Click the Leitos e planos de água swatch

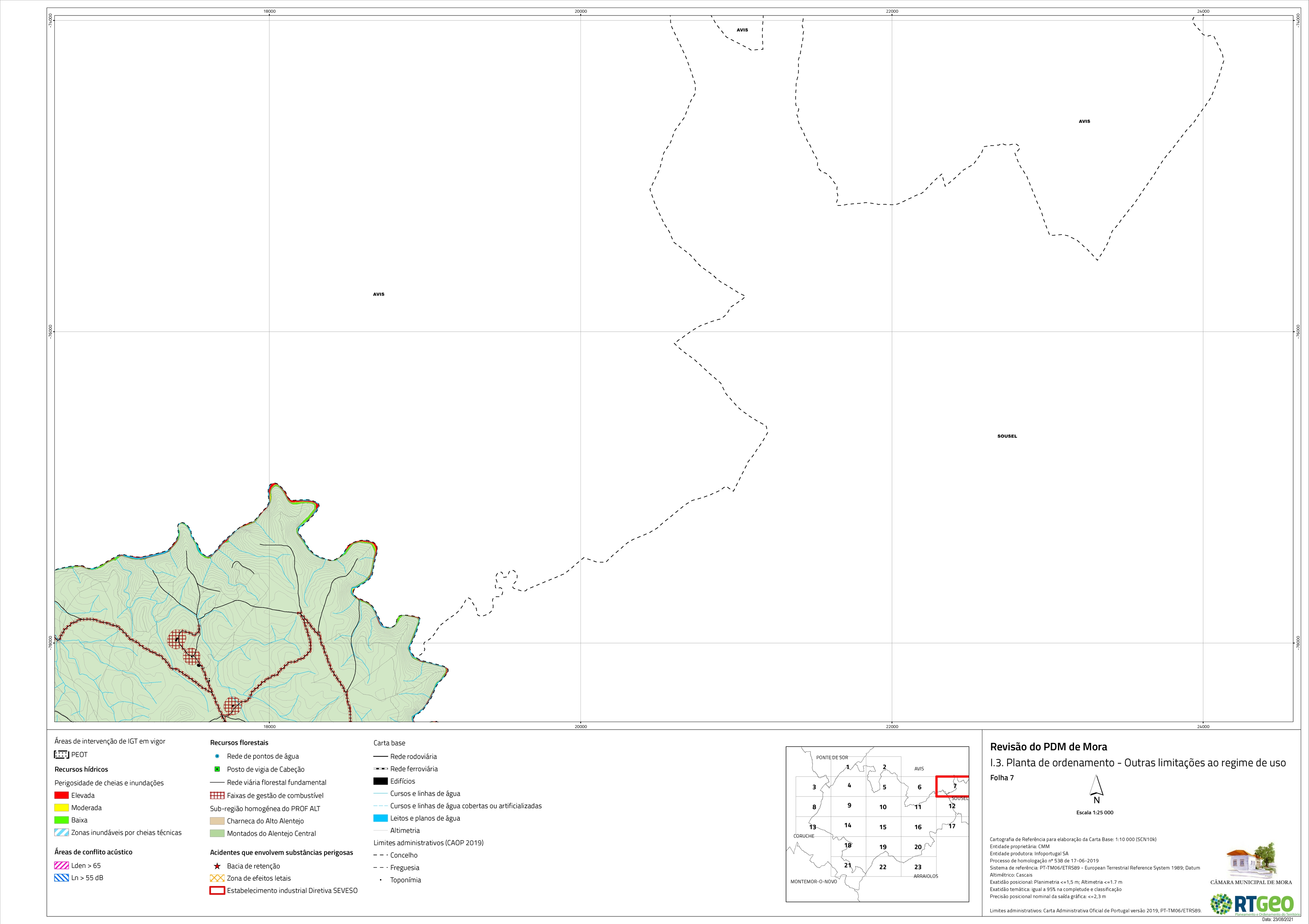pyautogui.click(x=380, y=818)
